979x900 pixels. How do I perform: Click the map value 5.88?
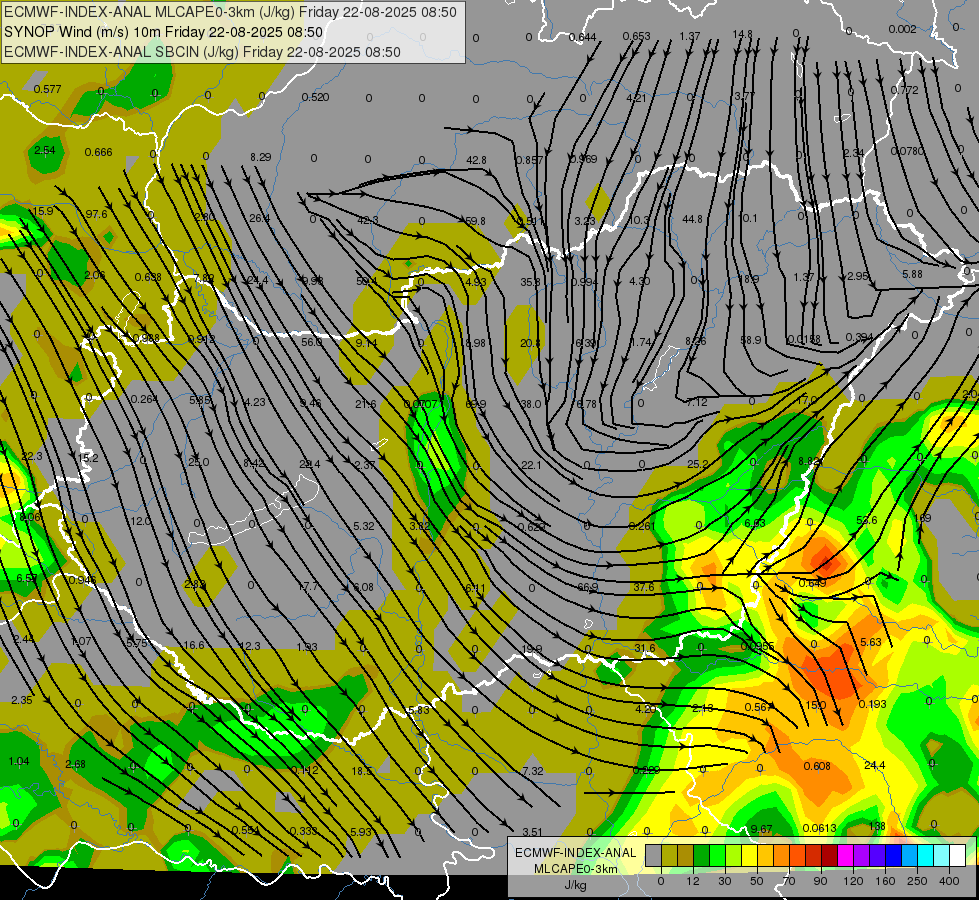[912, 274]
